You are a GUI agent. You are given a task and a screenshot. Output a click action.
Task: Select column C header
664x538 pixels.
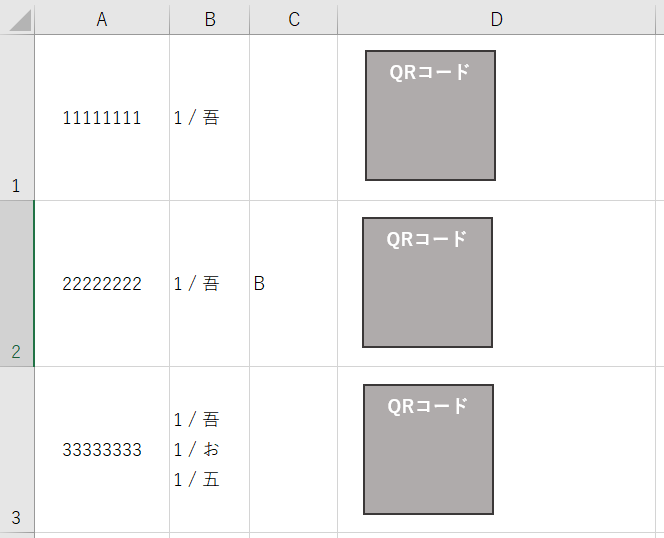point(294,19)
